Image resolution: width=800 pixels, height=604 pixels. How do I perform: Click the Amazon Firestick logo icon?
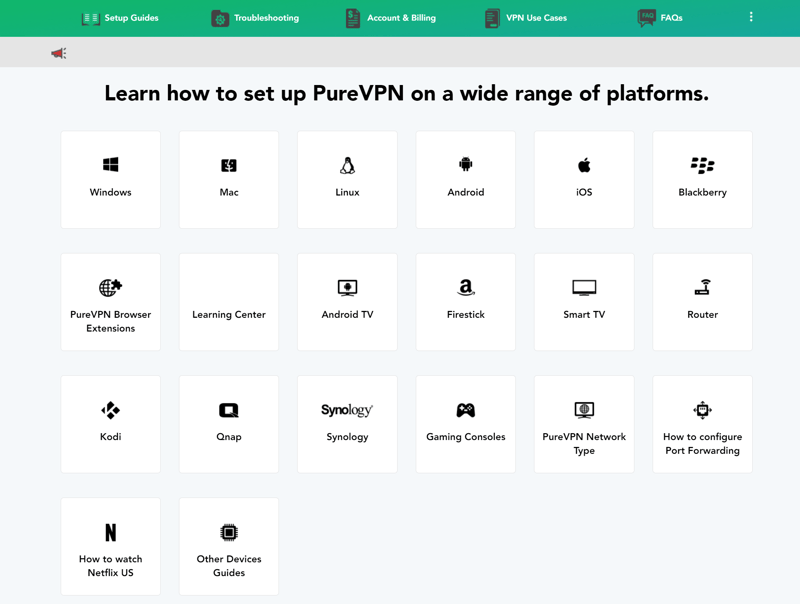[466, 287]
